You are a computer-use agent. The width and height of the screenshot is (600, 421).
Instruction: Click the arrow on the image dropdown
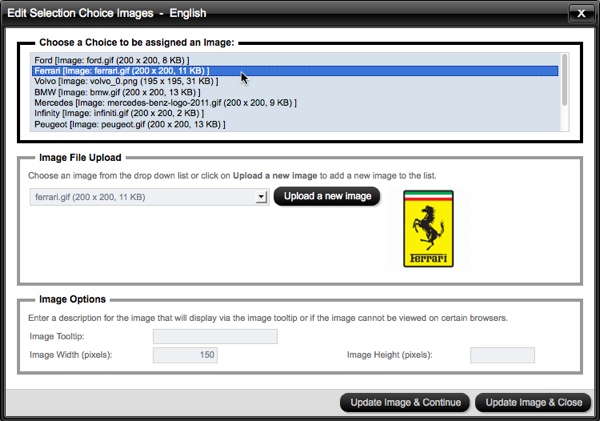[x=261, y=198]
